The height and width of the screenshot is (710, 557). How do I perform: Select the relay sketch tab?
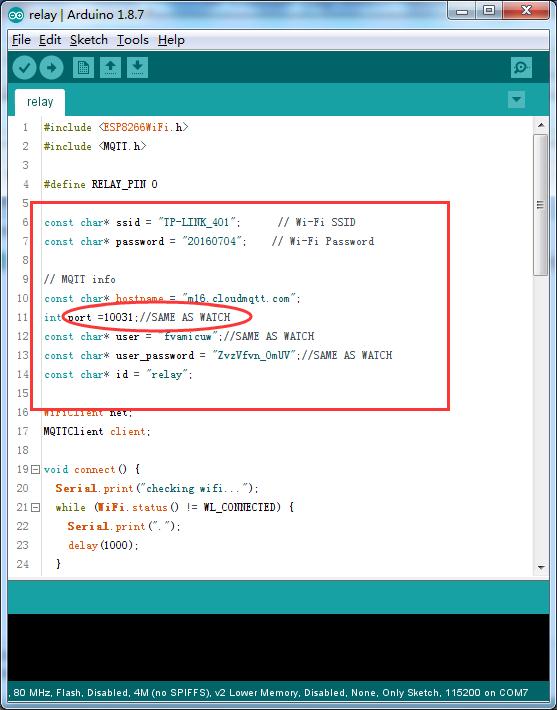40,102
